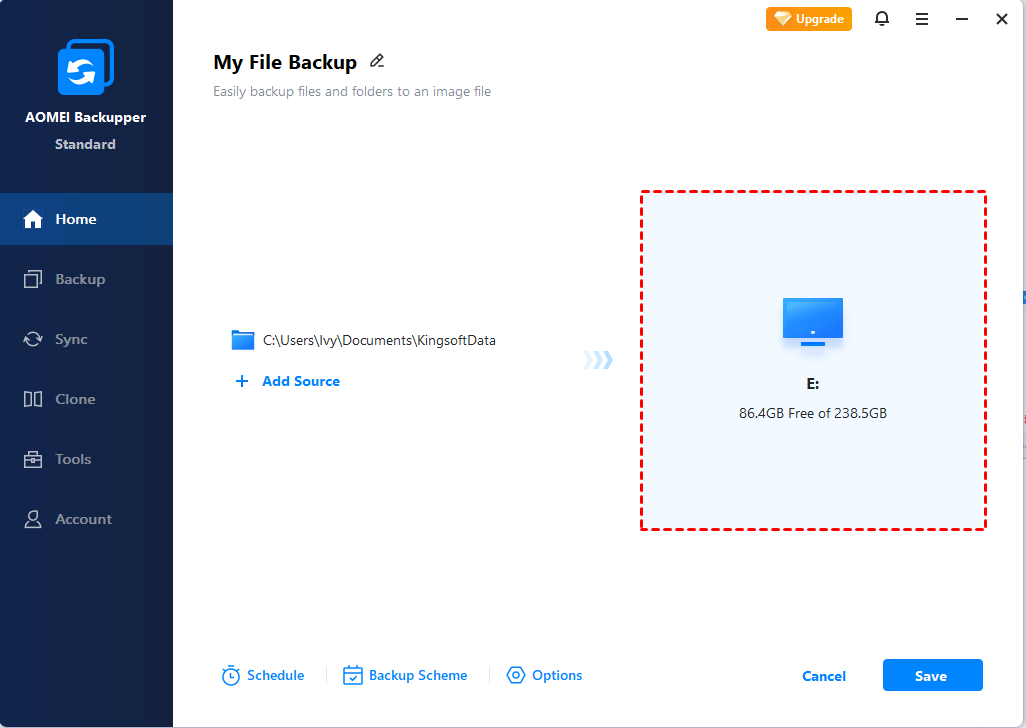
Task: Click the pencil icon to rename backup task
Action: pyautogui.click(x=376, y=61)
